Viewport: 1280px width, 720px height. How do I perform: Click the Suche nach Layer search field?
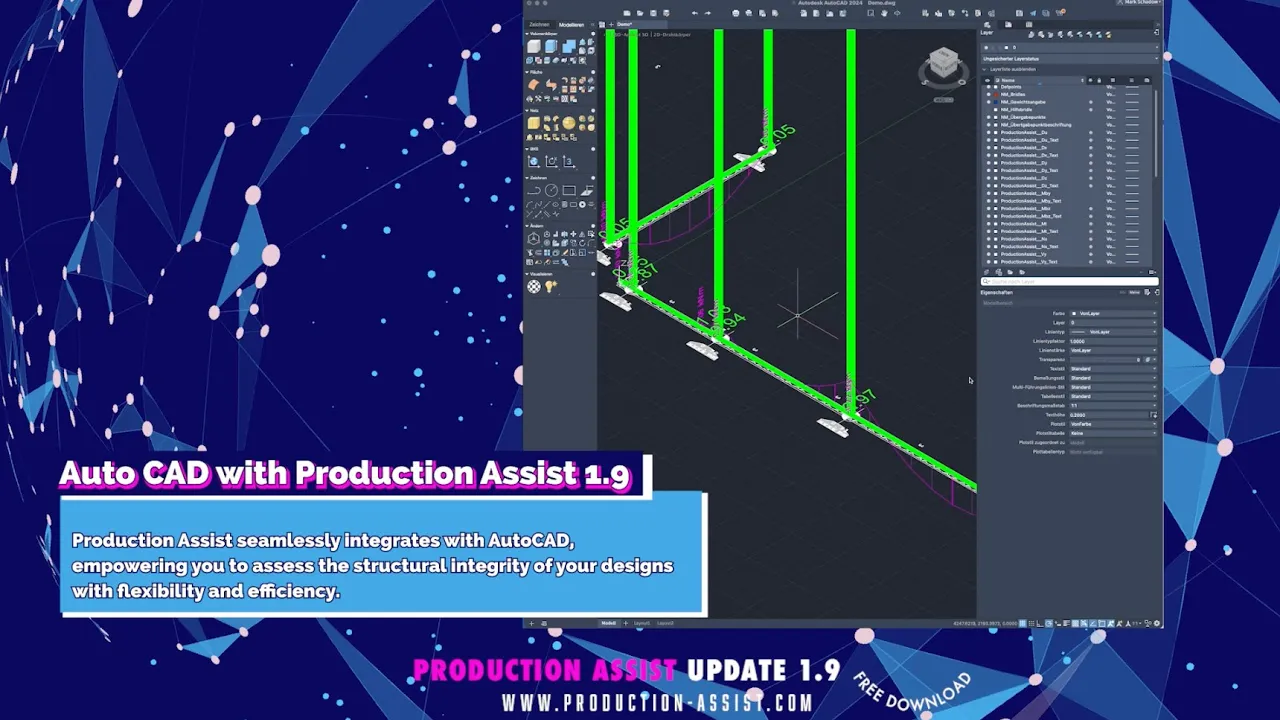1070,281
